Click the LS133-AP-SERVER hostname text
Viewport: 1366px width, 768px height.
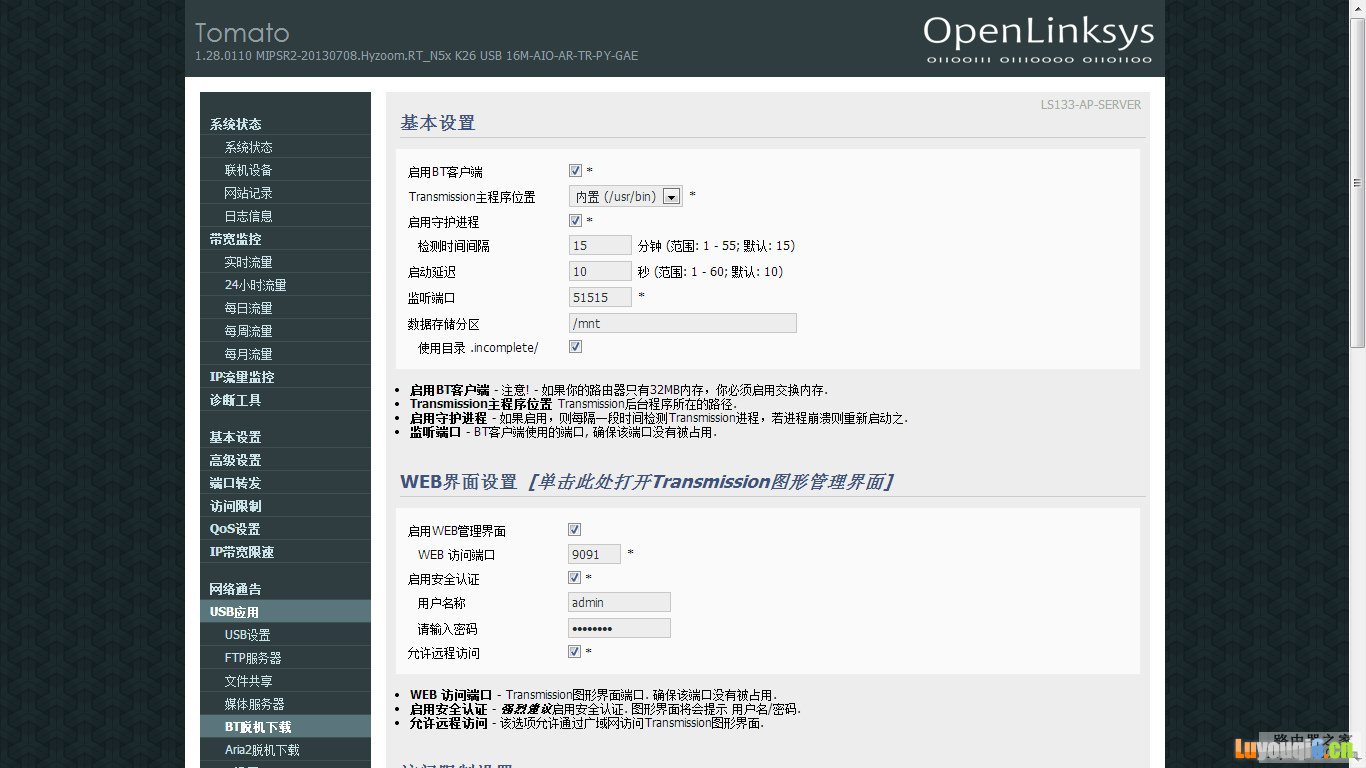(x=1090, y=105)
